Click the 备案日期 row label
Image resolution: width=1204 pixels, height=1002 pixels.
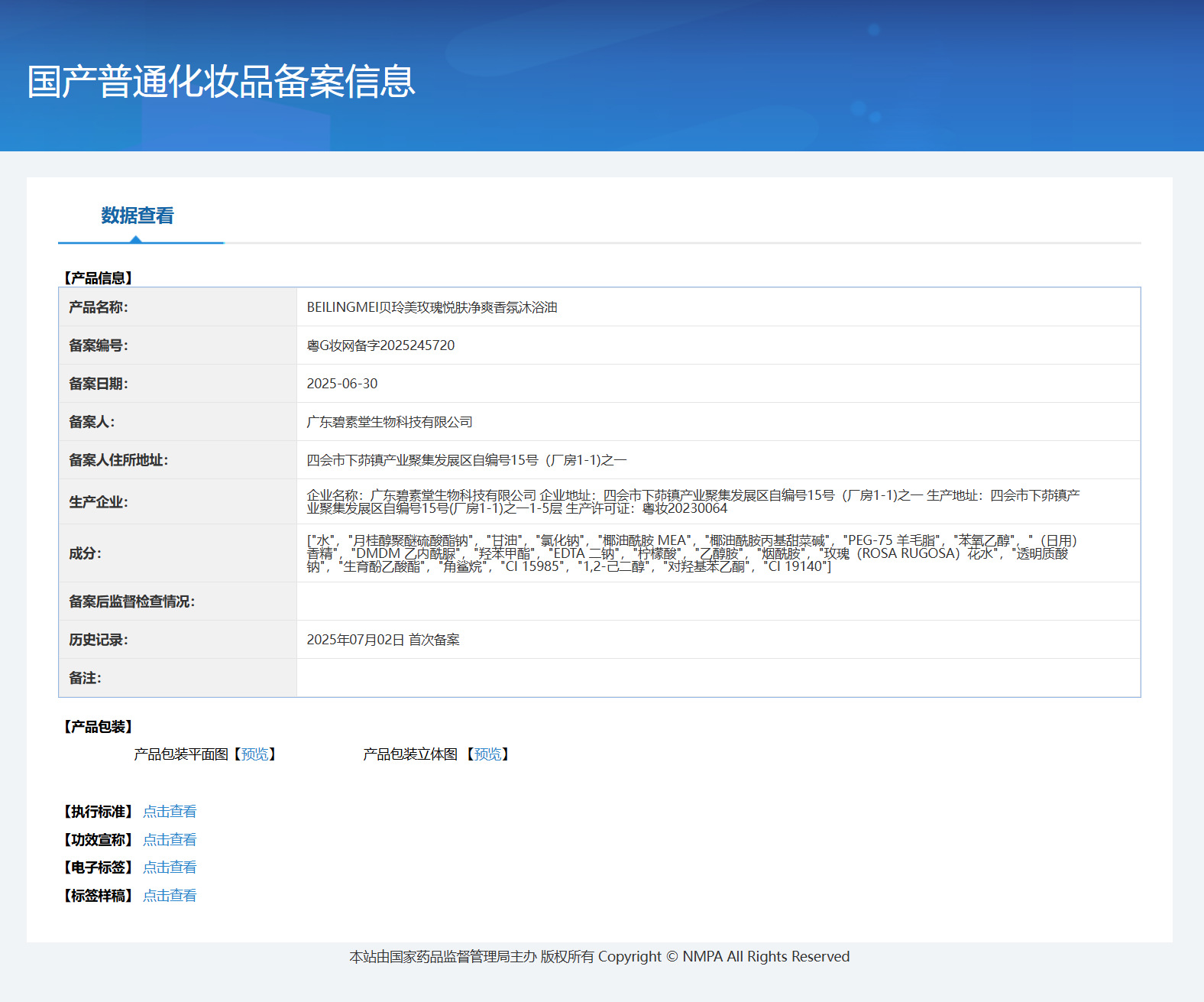(x=99, y=384)
